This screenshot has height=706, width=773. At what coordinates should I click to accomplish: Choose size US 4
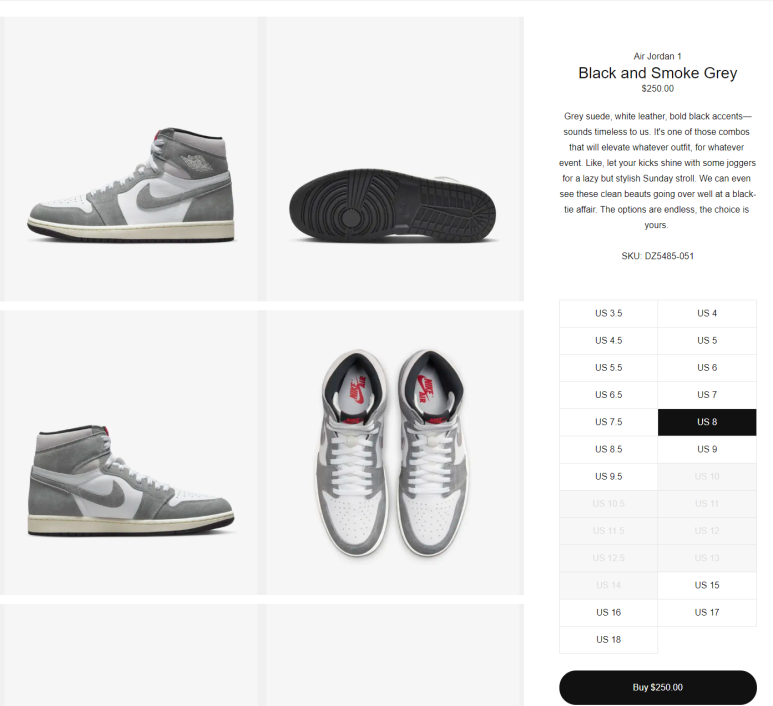(707, 314)
